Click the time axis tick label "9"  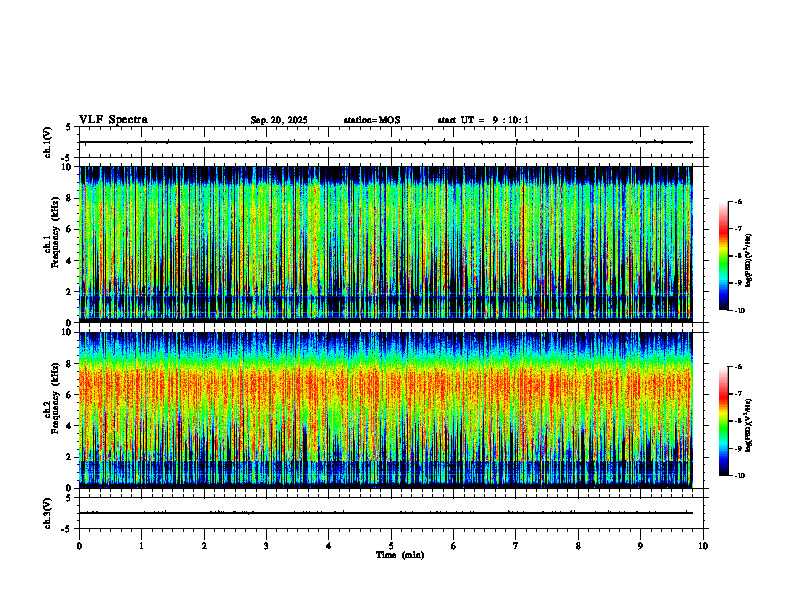[640, 546]
